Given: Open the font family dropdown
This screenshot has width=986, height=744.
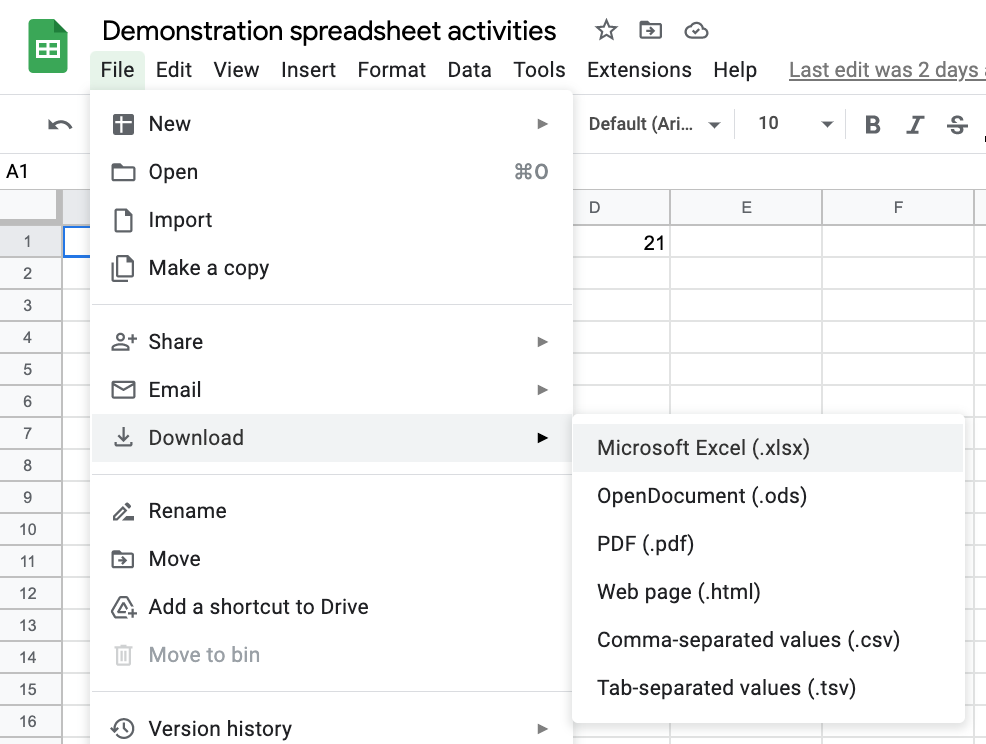Looking at the screenshot, I should tap(655, 124).
